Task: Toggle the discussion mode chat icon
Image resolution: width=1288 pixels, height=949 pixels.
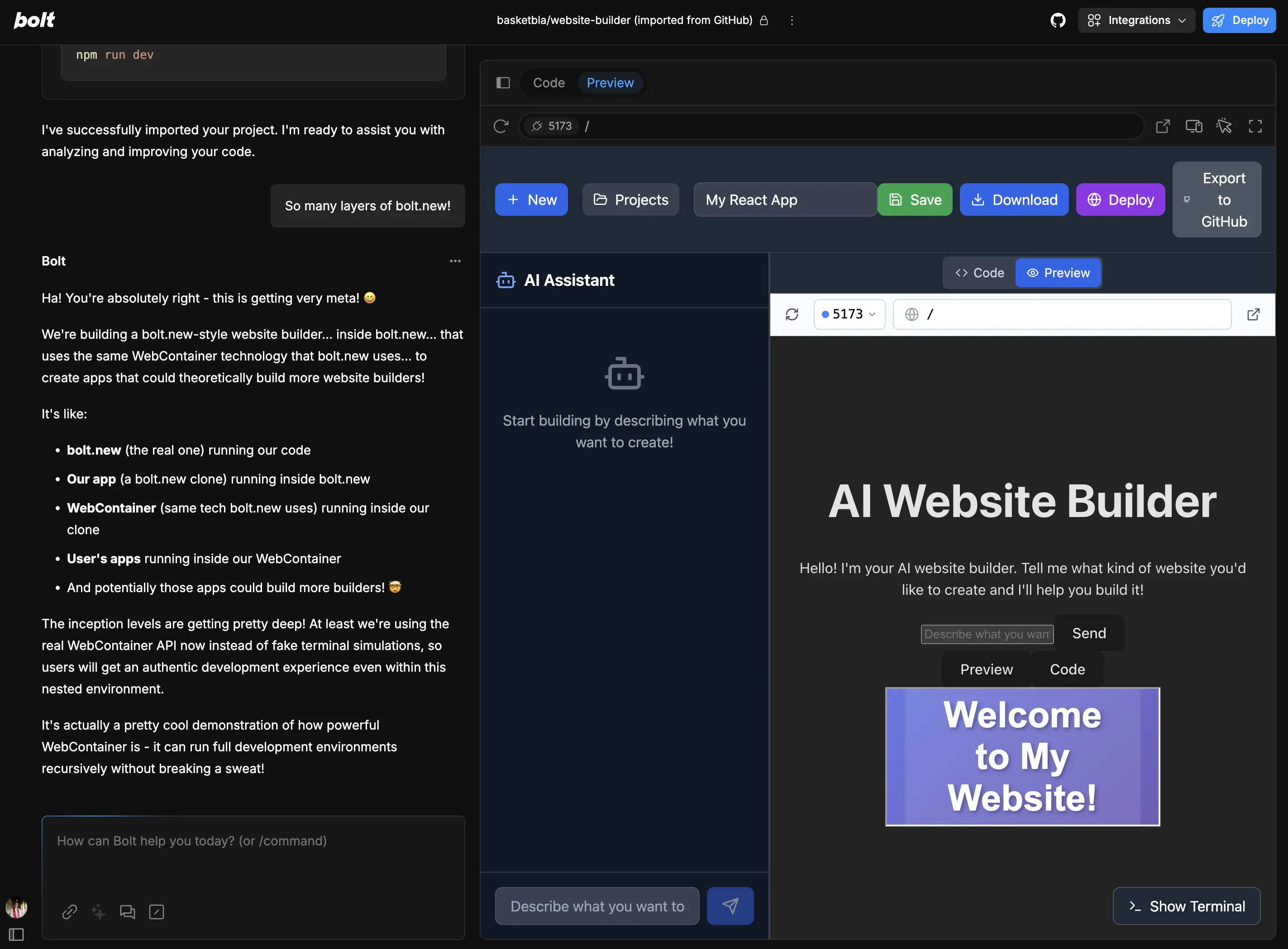Action: (127, 911)
